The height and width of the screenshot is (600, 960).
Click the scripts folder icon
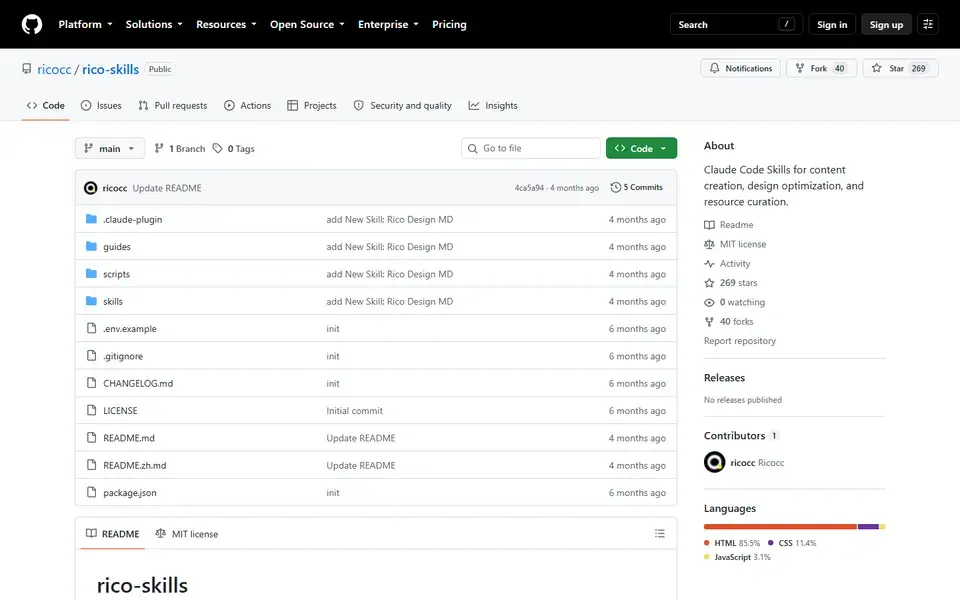point(91,274)
